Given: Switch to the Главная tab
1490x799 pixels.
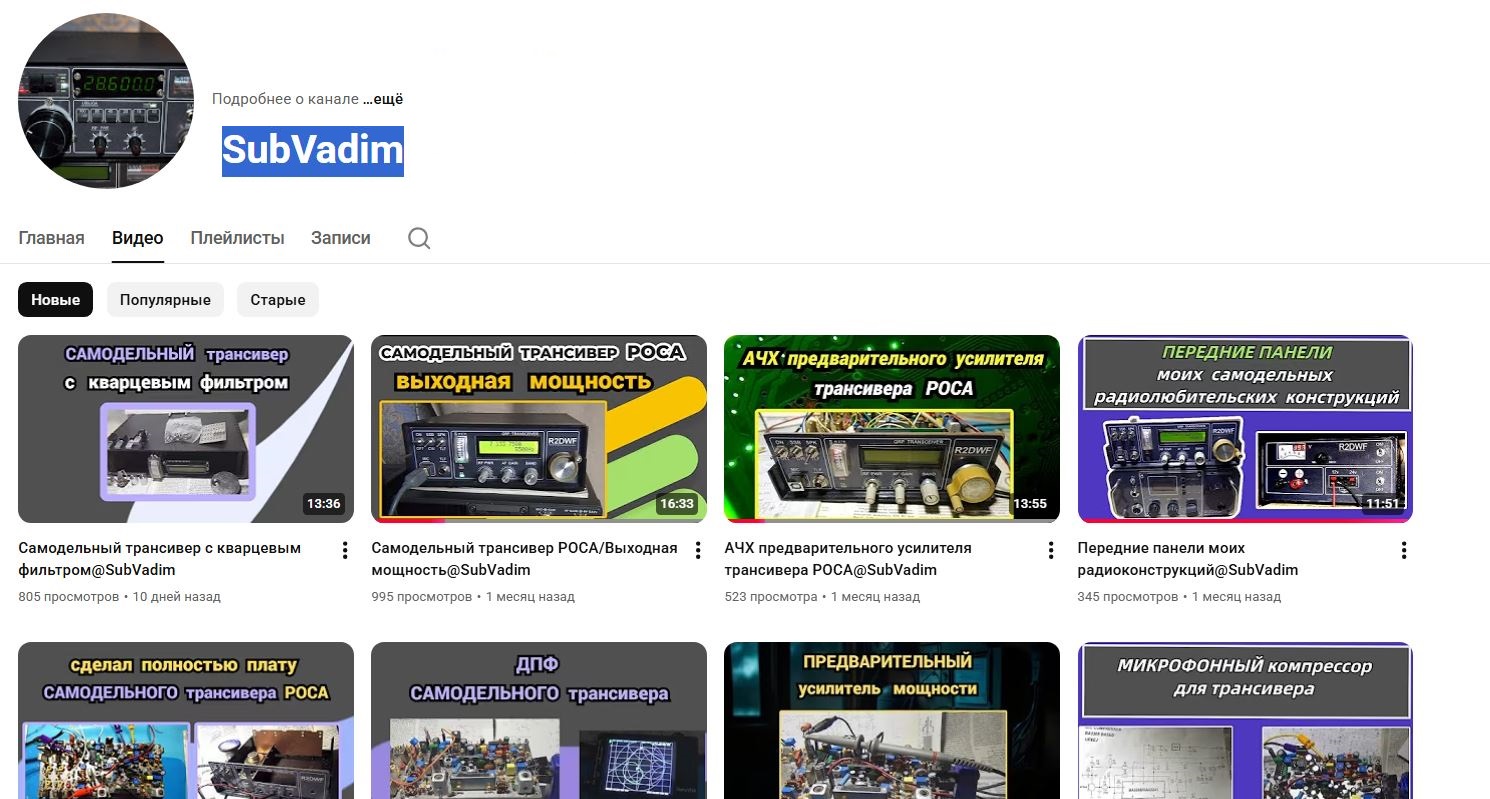Looking at the screenshot, I should point(51,238).
